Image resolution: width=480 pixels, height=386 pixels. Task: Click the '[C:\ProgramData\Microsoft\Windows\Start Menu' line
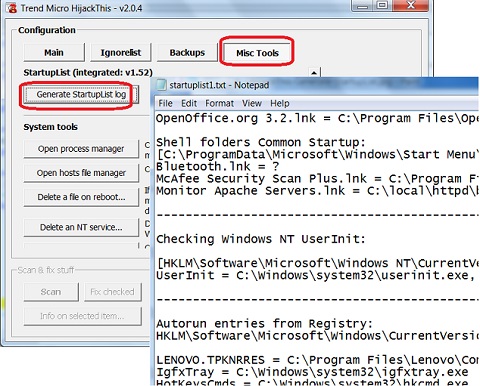tap(318, 154)
